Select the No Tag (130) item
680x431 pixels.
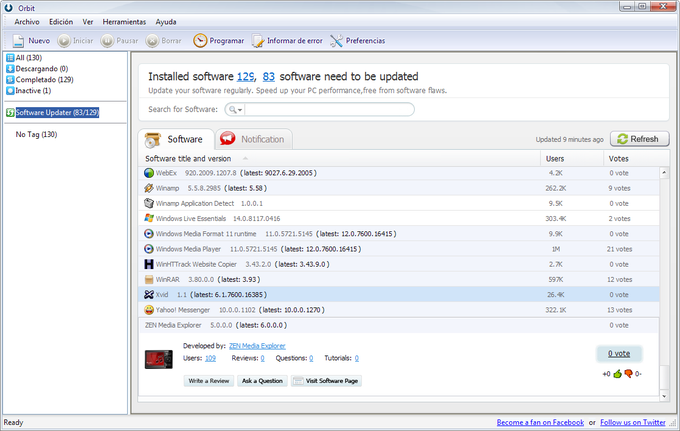(x=36, y=134)
